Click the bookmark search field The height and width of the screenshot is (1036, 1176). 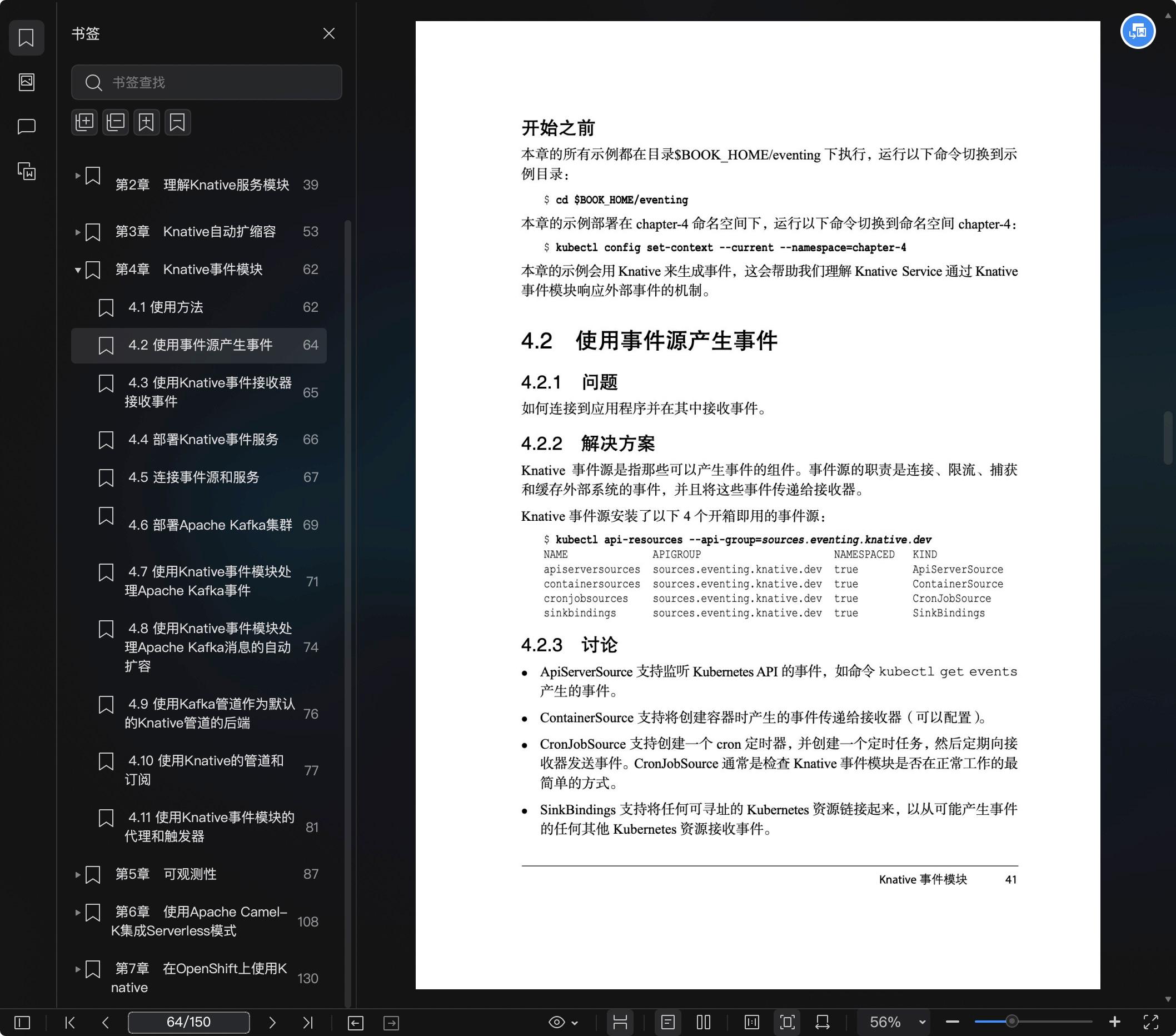[207, 82]
